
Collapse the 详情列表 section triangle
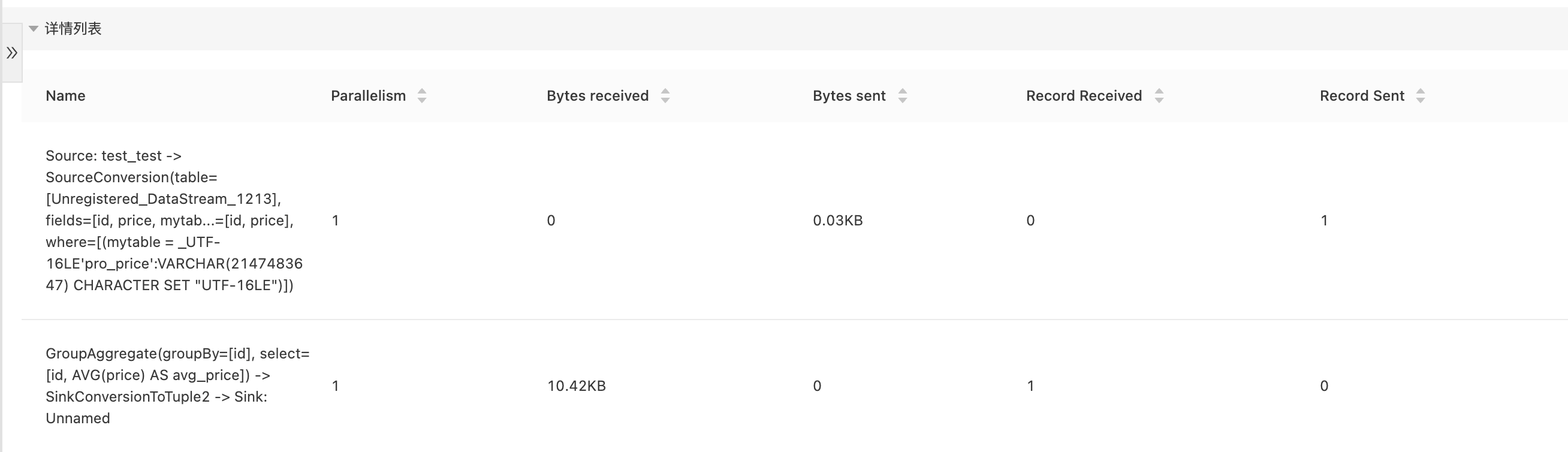(34, 29)
